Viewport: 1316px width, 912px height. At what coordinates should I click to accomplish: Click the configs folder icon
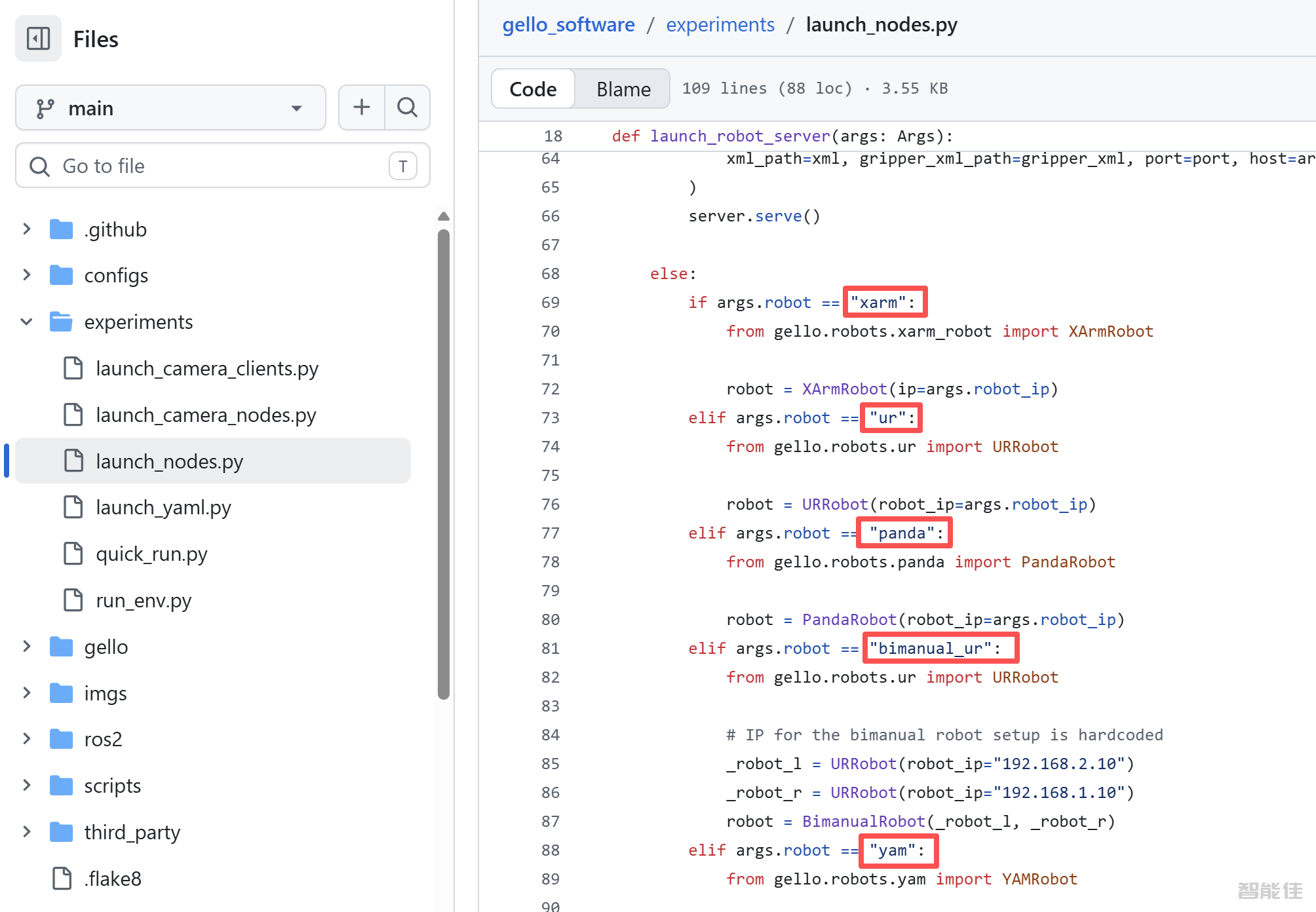[62, 275]
